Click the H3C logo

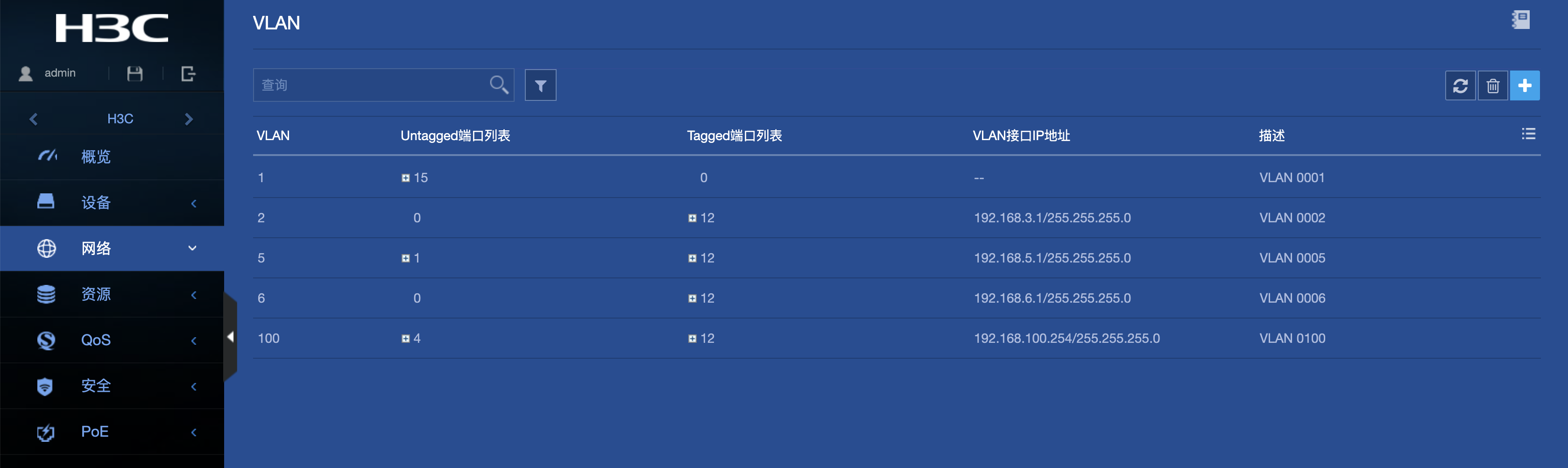(112, 28)
